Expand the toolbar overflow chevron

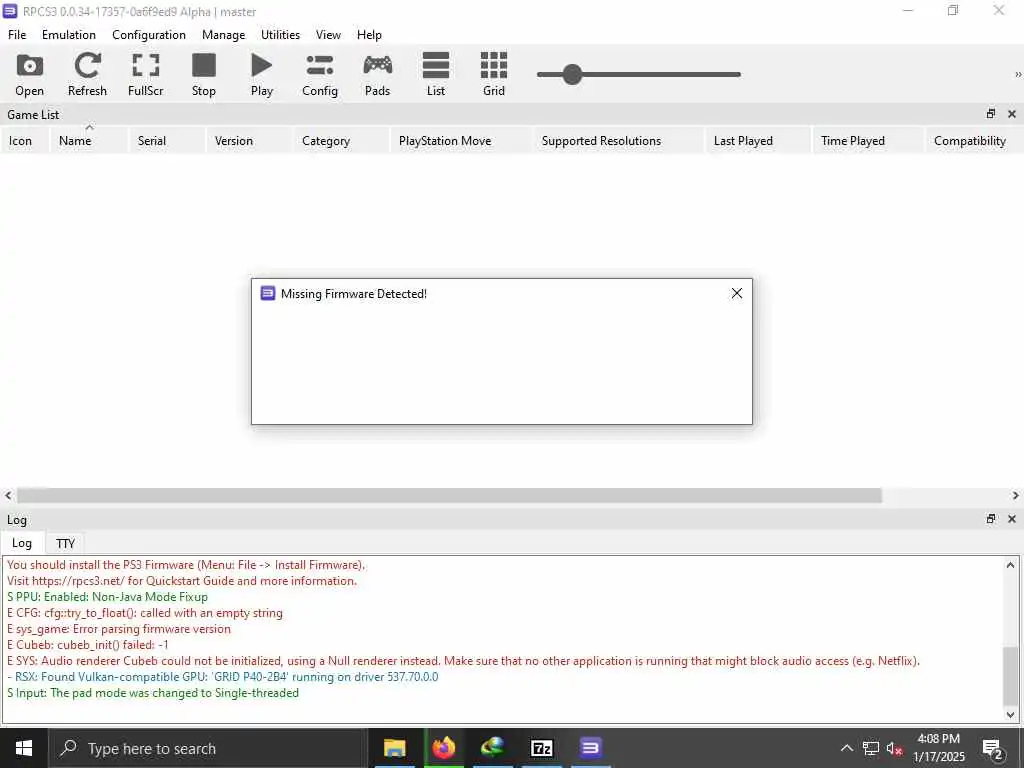[1017, 74]
